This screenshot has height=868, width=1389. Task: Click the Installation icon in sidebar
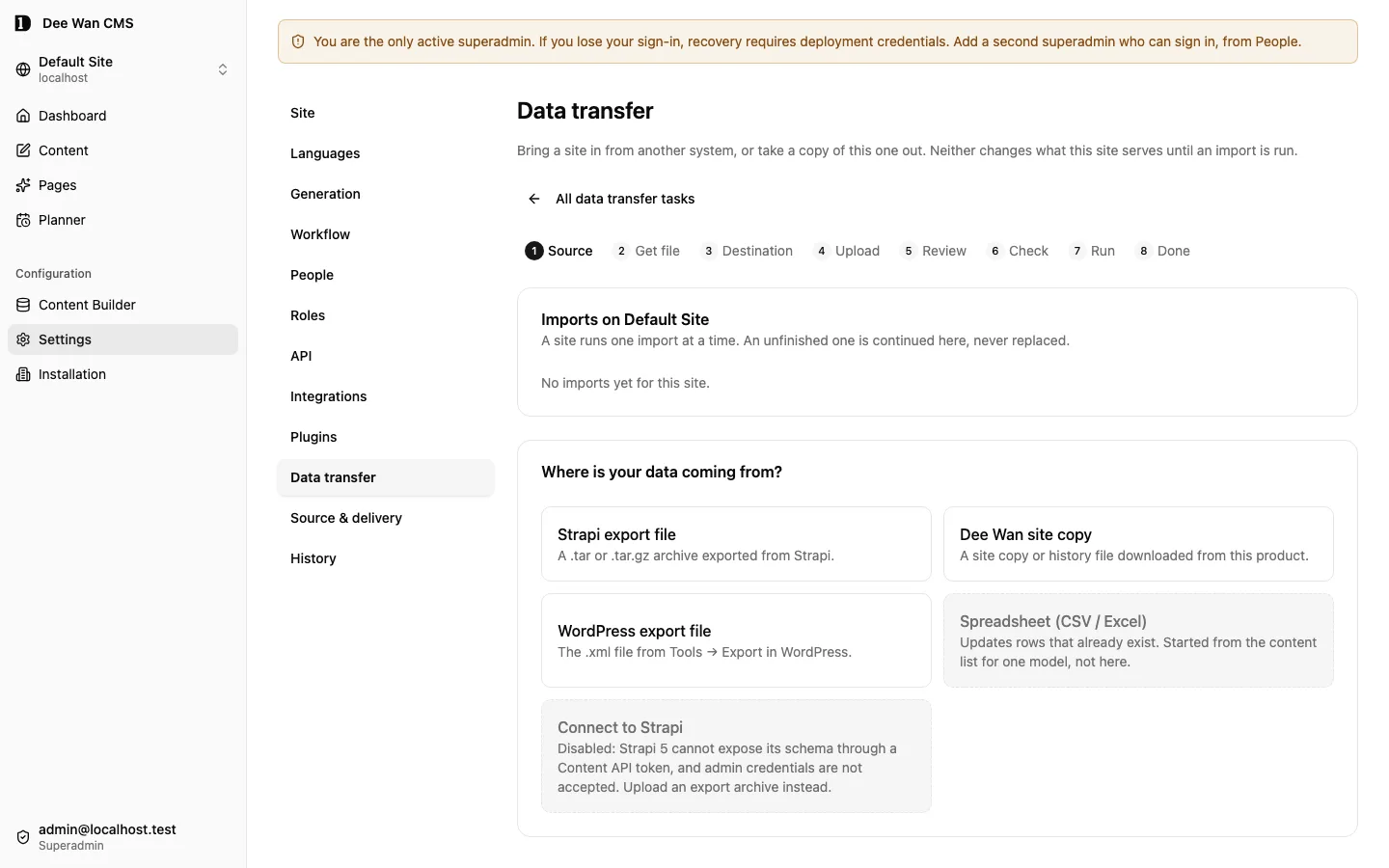click(x=23, y=374)
